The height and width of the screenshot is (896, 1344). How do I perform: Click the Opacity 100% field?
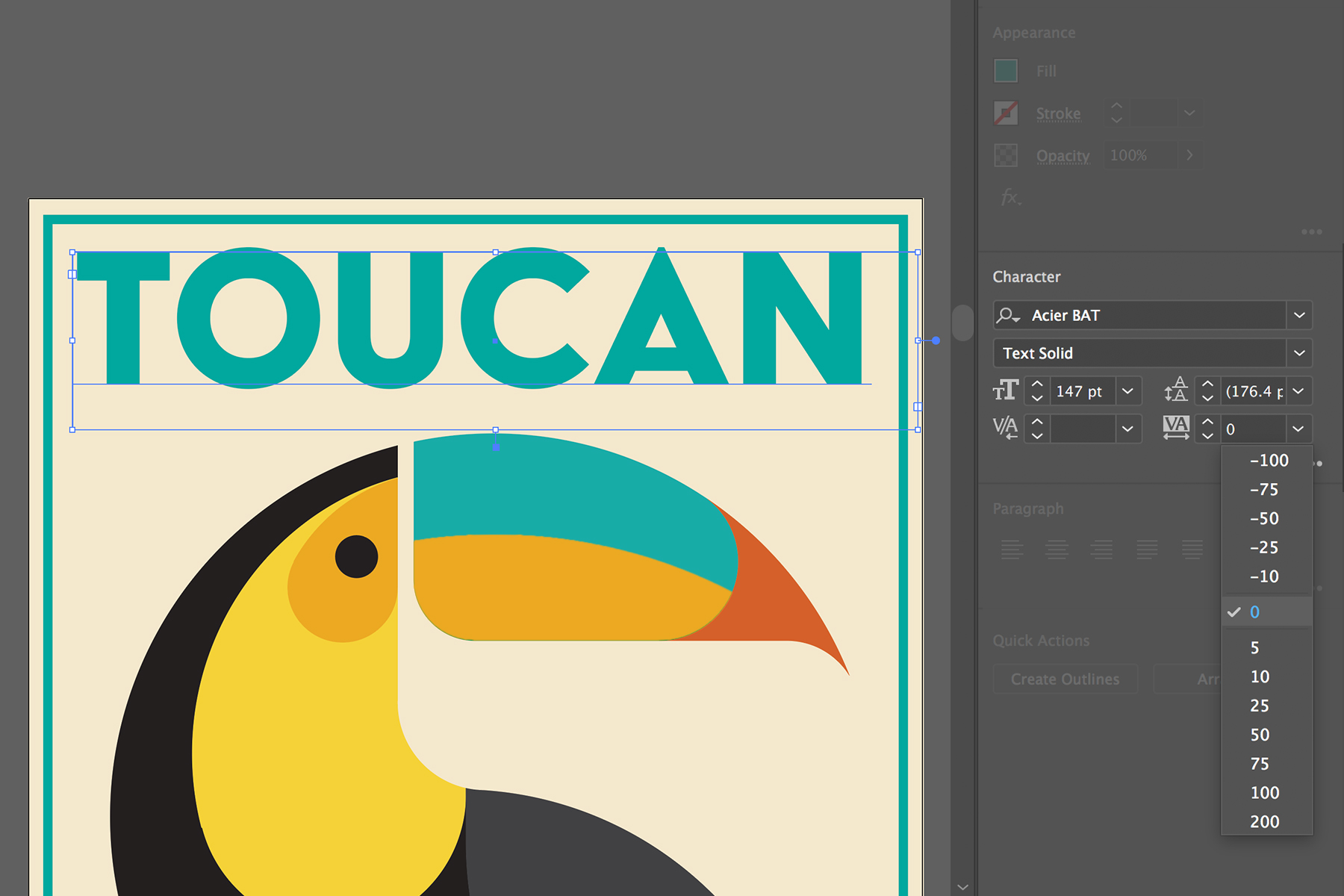point(1140,155)
